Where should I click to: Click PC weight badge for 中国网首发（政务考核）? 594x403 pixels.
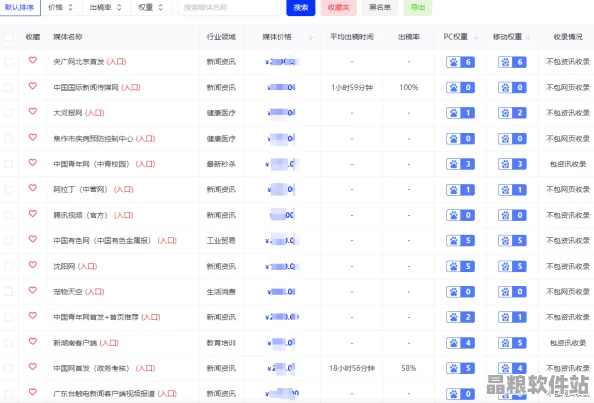pyautogui.click(x=460, y=368)
